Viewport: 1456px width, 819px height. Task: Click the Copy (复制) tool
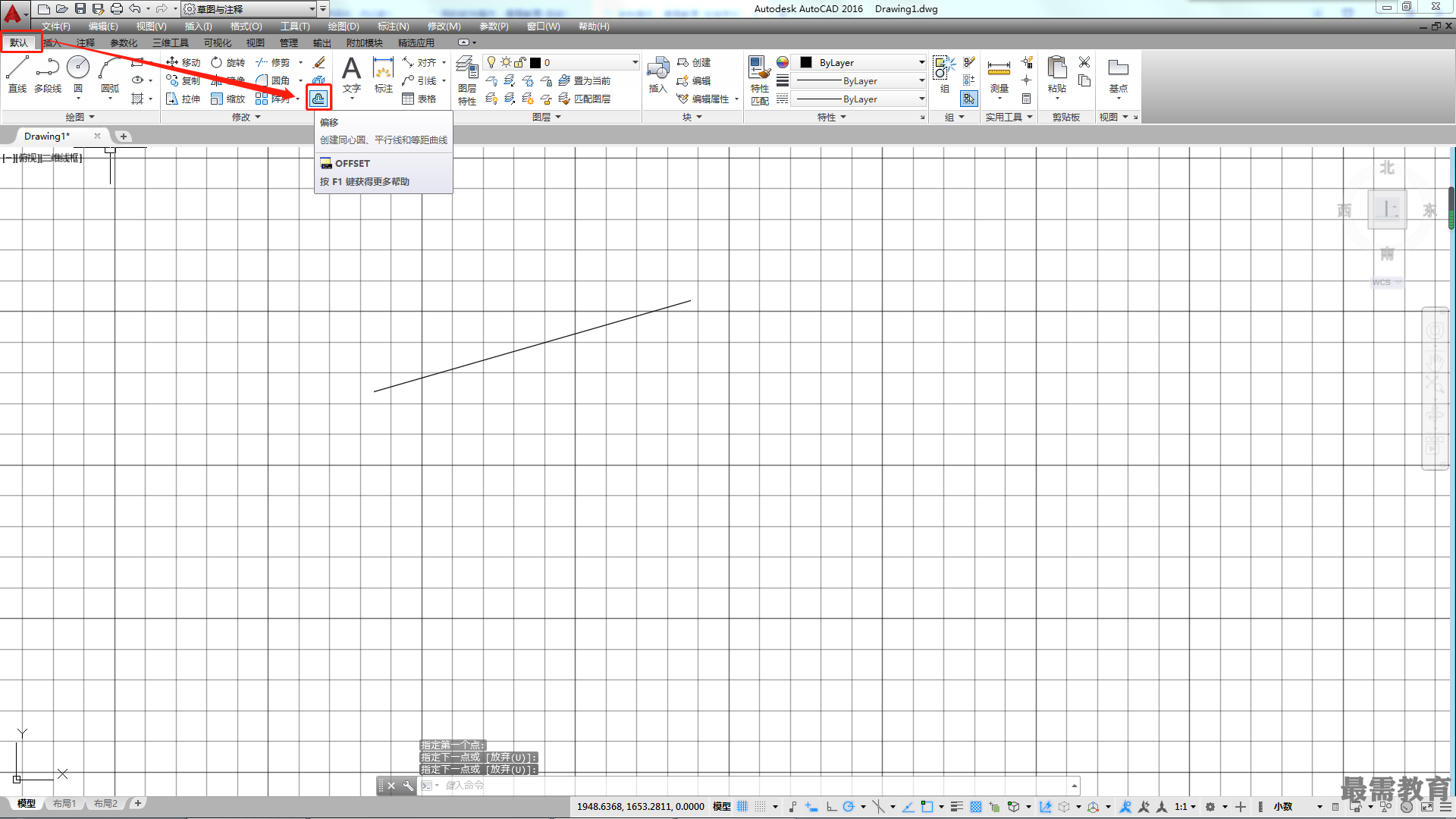183,80
